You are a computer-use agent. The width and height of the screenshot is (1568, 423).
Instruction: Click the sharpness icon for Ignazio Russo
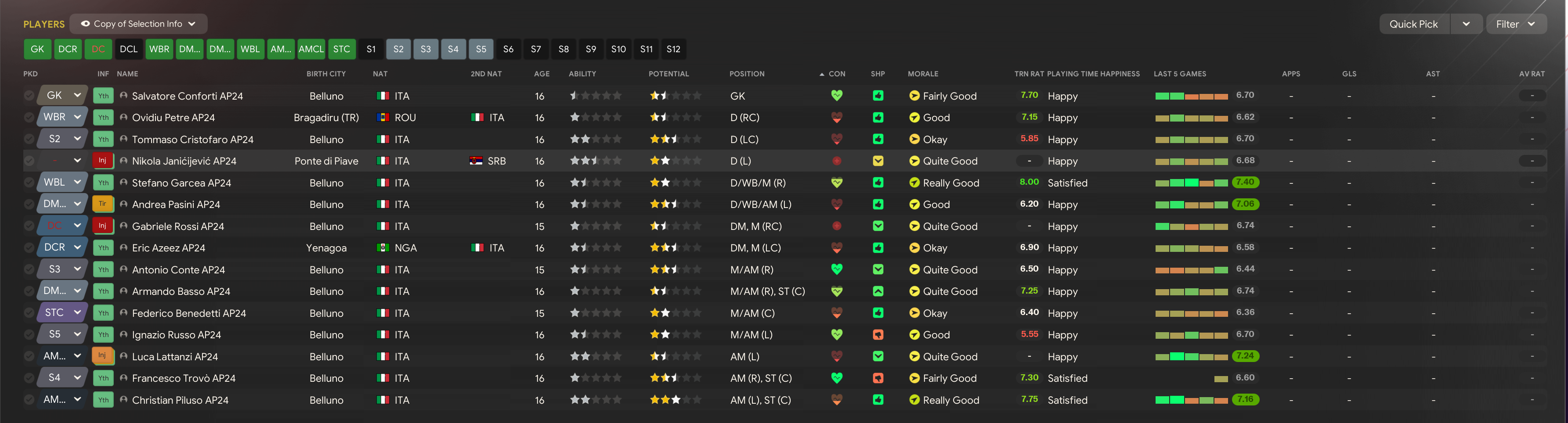pos(878,334)
